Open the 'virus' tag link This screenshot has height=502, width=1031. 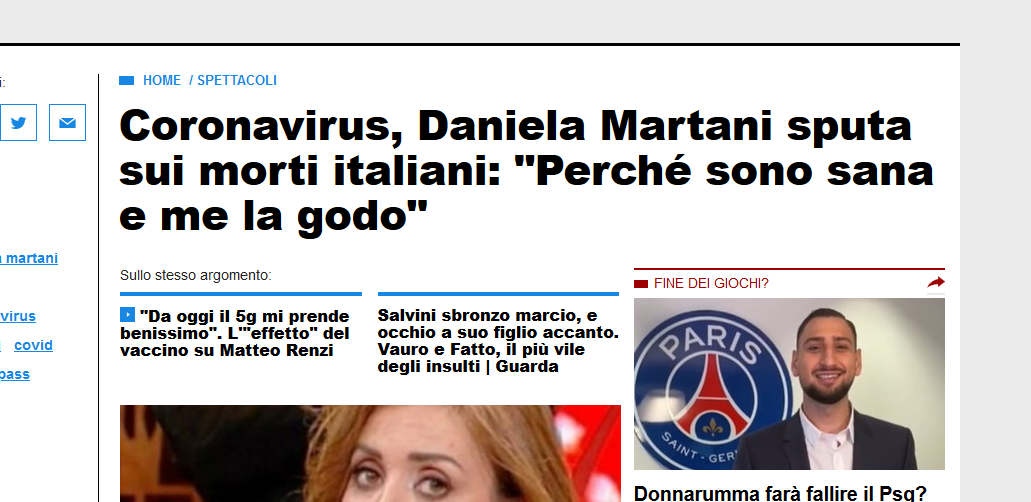click(18, 316)
